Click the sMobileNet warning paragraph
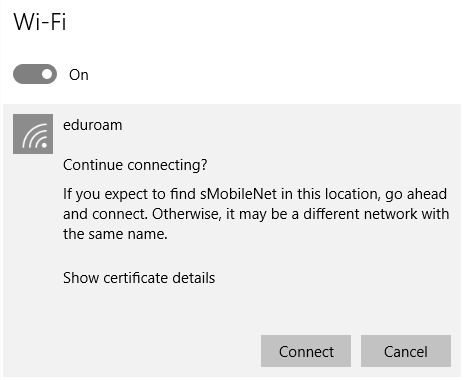The height and width of the screenshot is (380, 464). point(256,214)
